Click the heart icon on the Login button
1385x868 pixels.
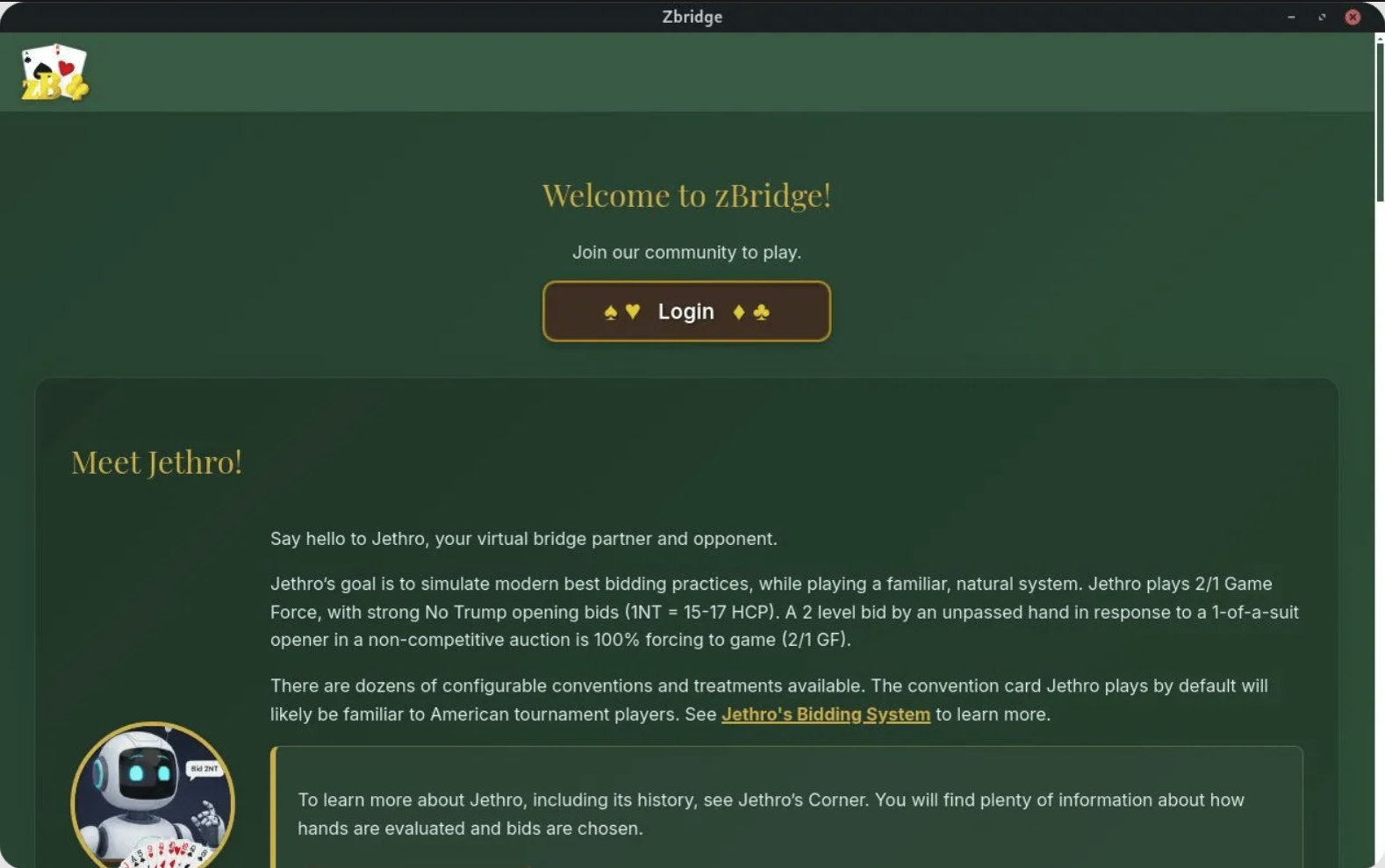633,312
